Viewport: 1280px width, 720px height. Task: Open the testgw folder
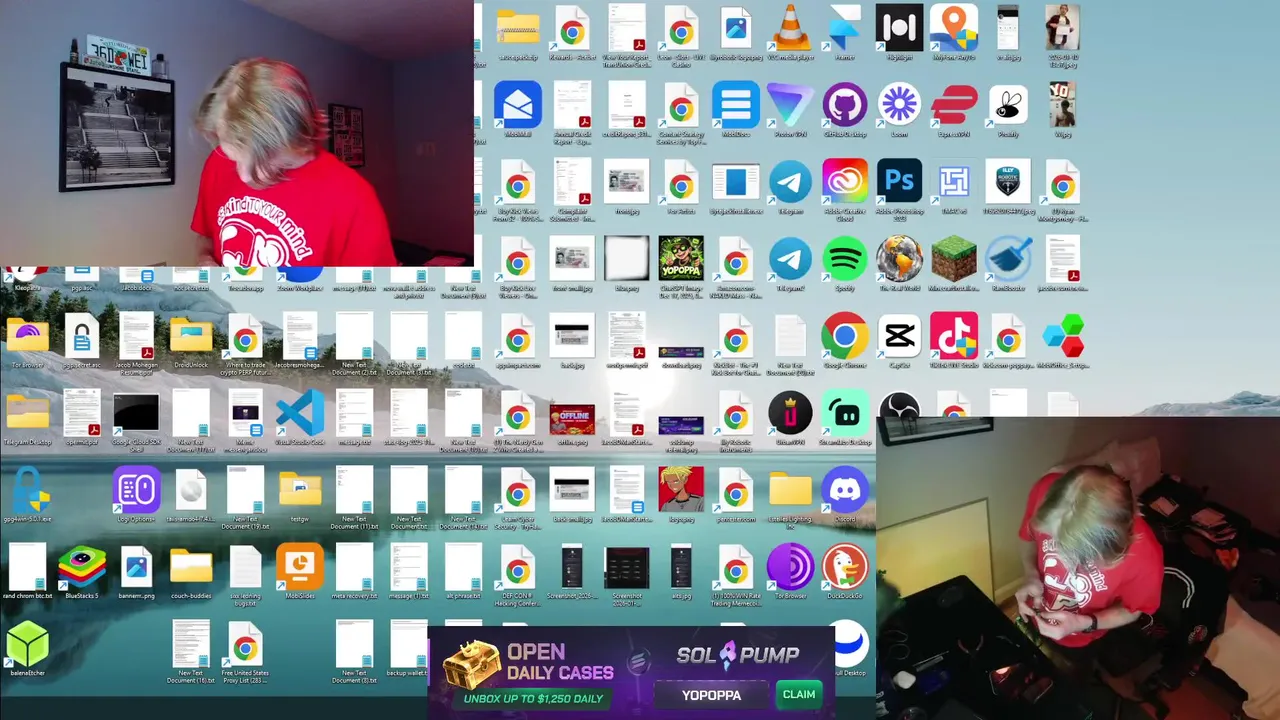click(x=300, y=491)
